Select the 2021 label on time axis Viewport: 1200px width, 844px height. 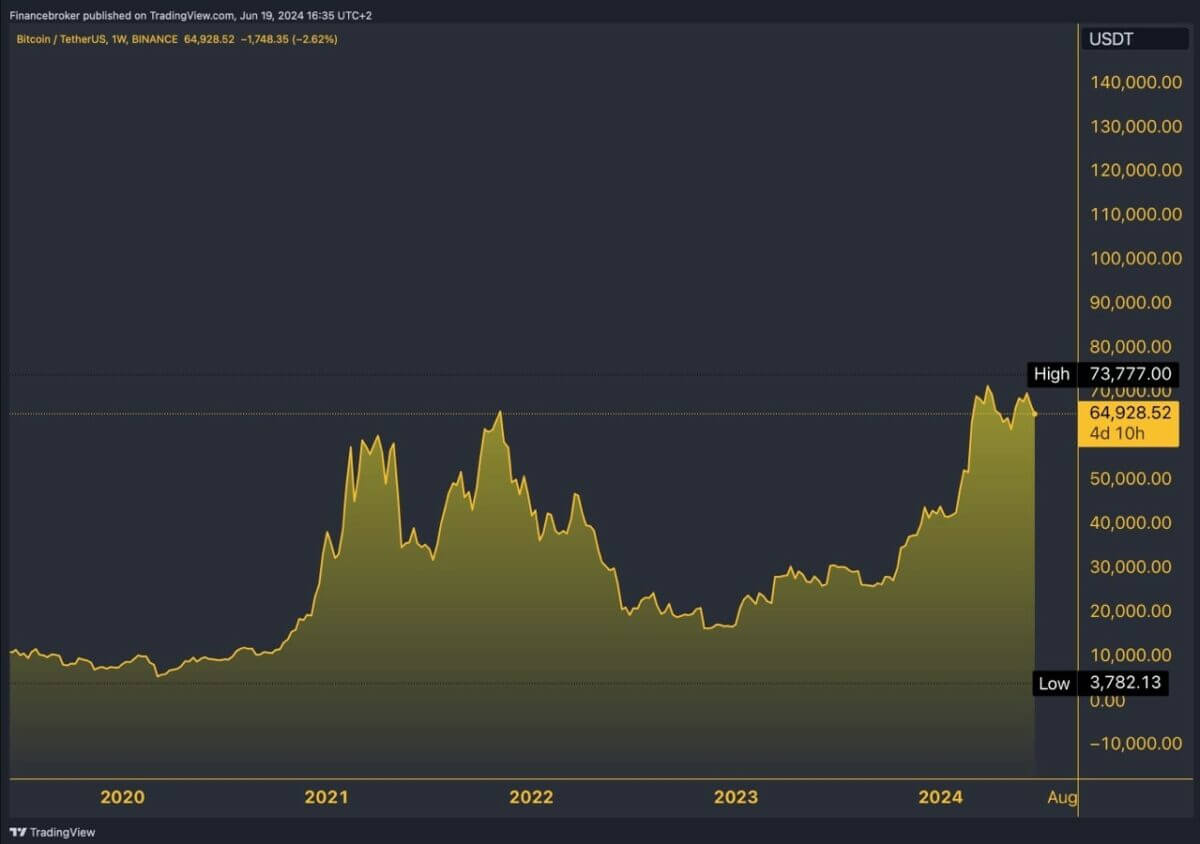point(326,797)
